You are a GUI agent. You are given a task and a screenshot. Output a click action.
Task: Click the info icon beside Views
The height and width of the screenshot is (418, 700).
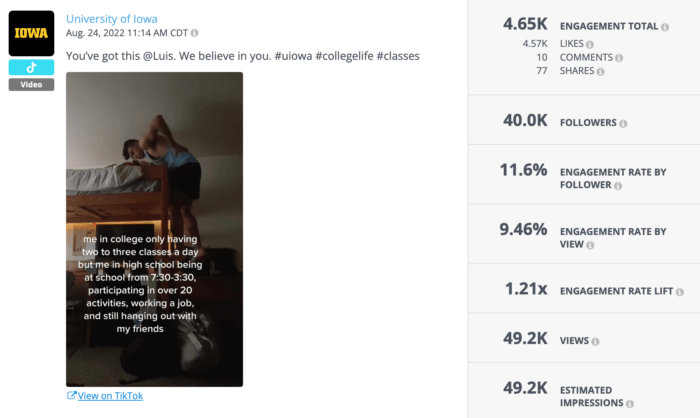[596, 342]
